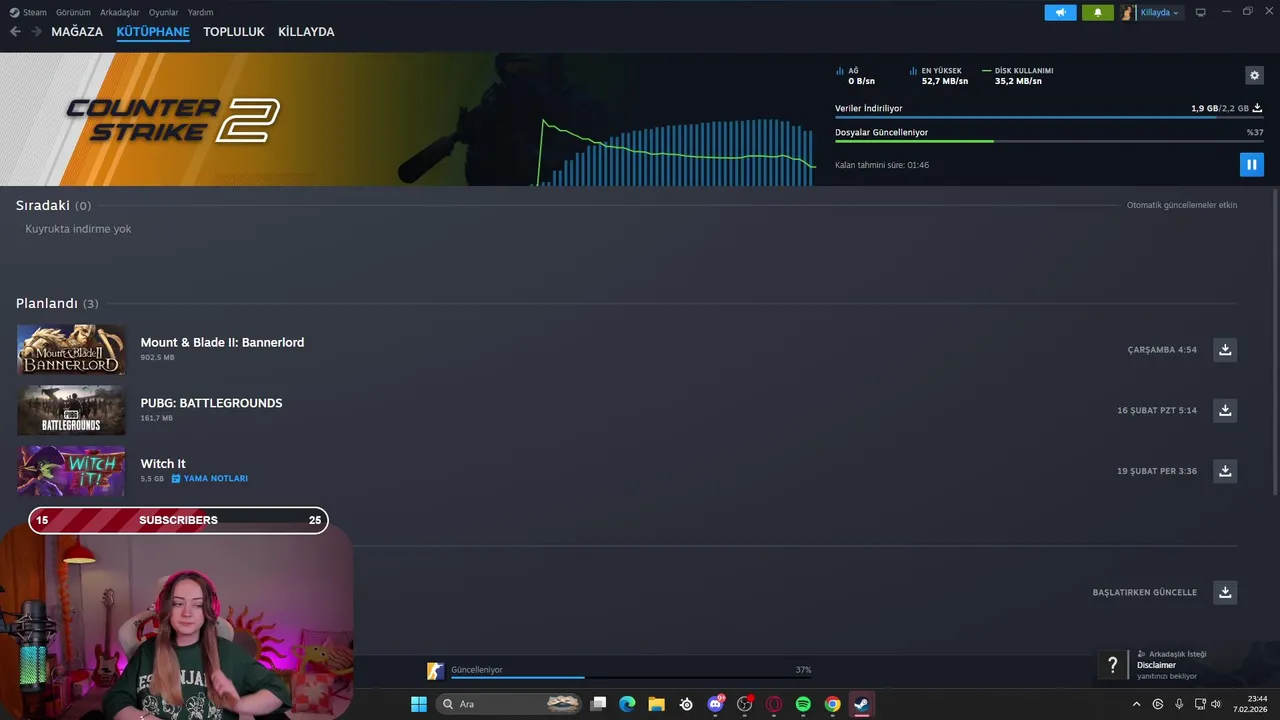
Task: Switch to the KÜTÜPHANE tab
Action: pyautogui.click(x=153, y=31)
